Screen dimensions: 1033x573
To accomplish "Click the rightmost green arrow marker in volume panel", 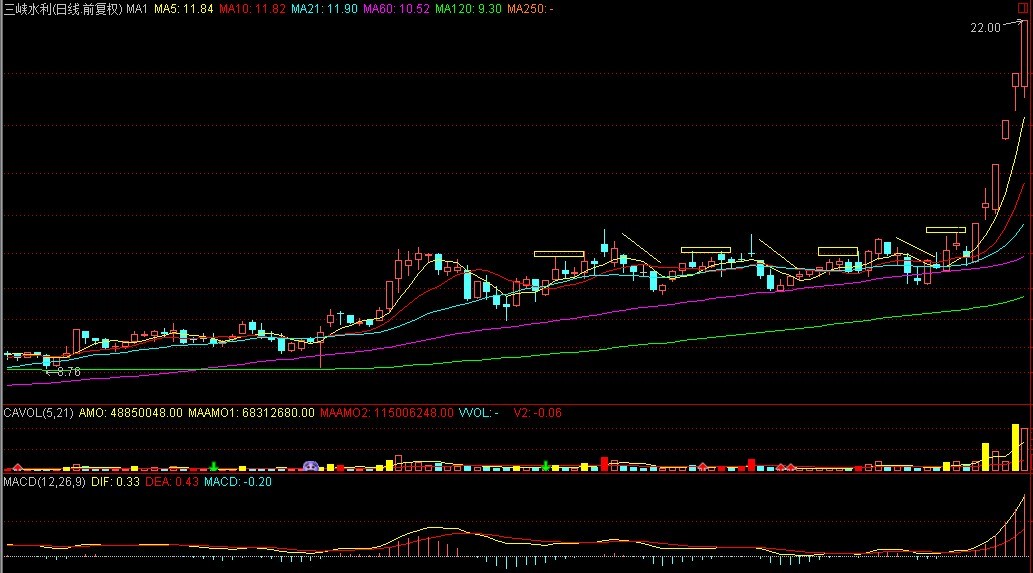I will click(x=545, y=465).
